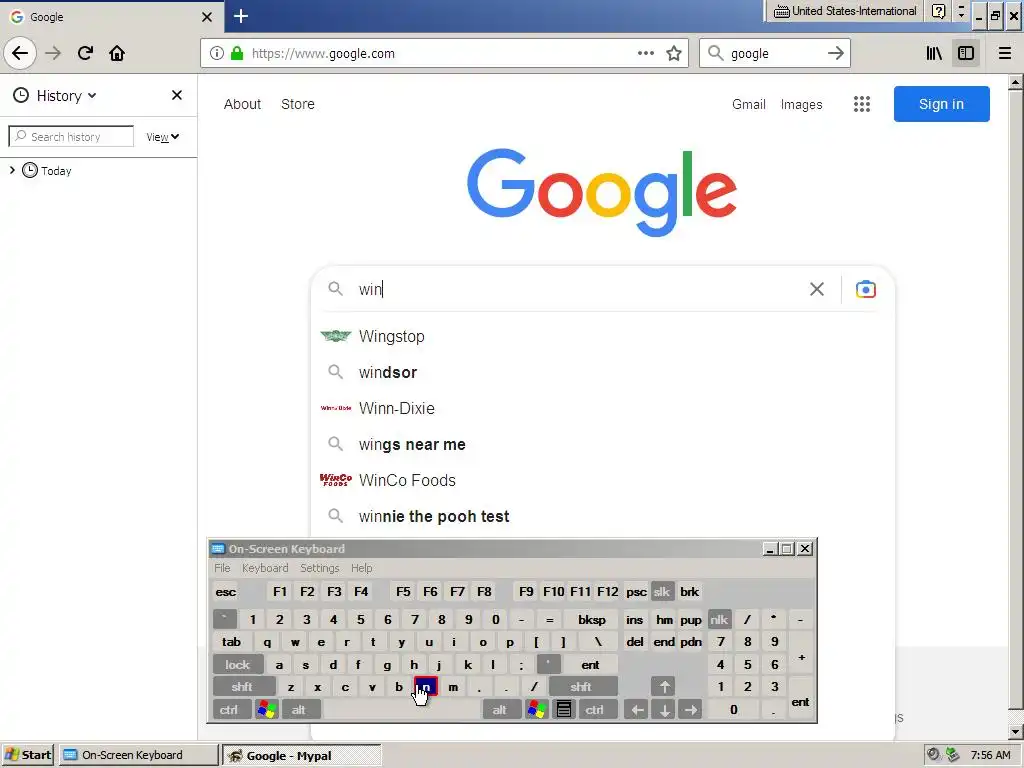
Task: Clear the Google search text
Action: pyautogui.click(x=816, y=289)
